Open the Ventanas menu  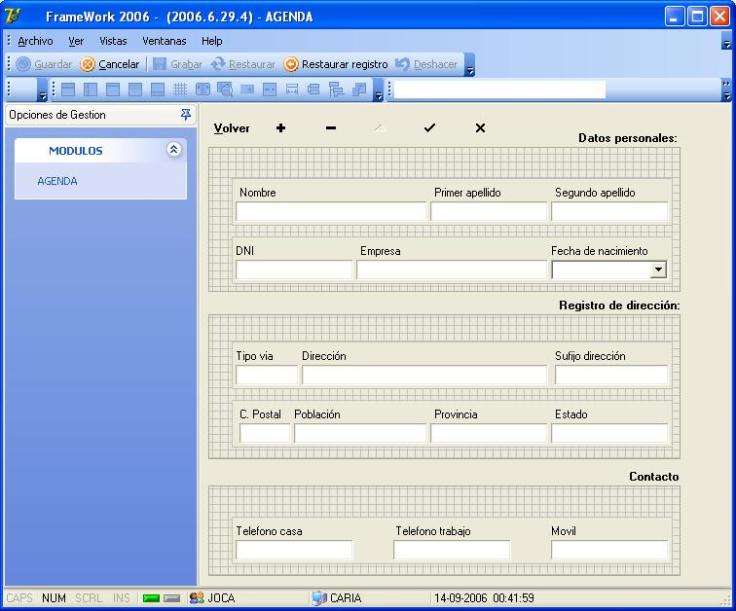(x=164, y=41)
